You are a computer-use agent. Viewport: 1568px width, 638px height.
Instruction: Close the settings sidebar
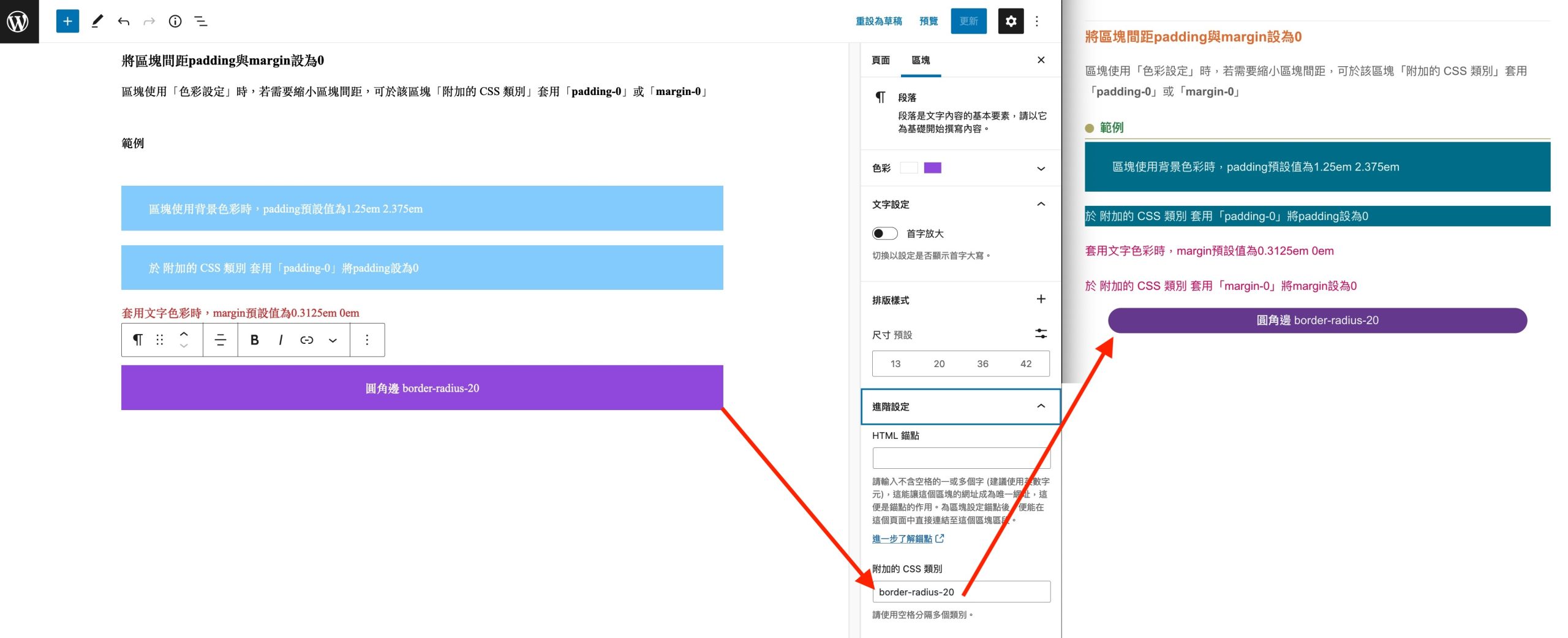tap(1041, 60)
